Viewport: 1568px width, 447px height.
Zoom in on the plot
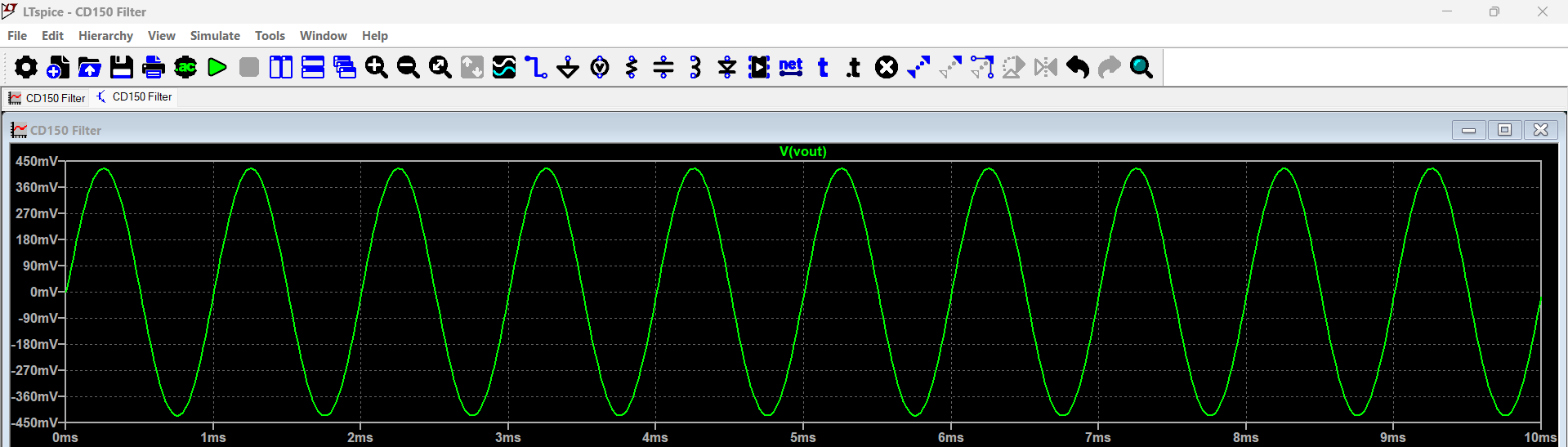(377, 67)
